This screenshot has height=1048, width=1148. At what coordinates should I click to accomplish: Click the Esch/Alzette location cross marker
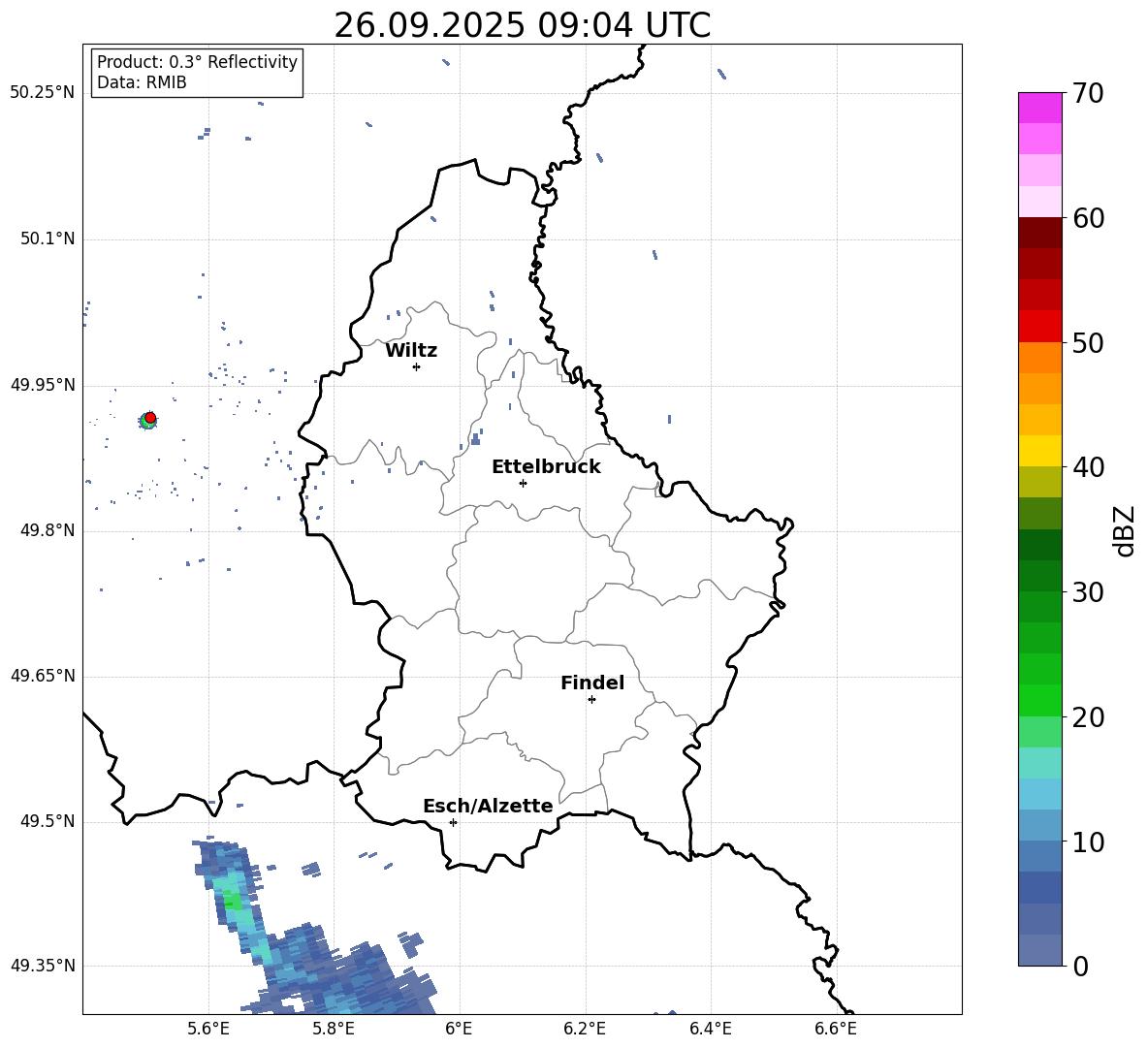click(x=453, y=822)
